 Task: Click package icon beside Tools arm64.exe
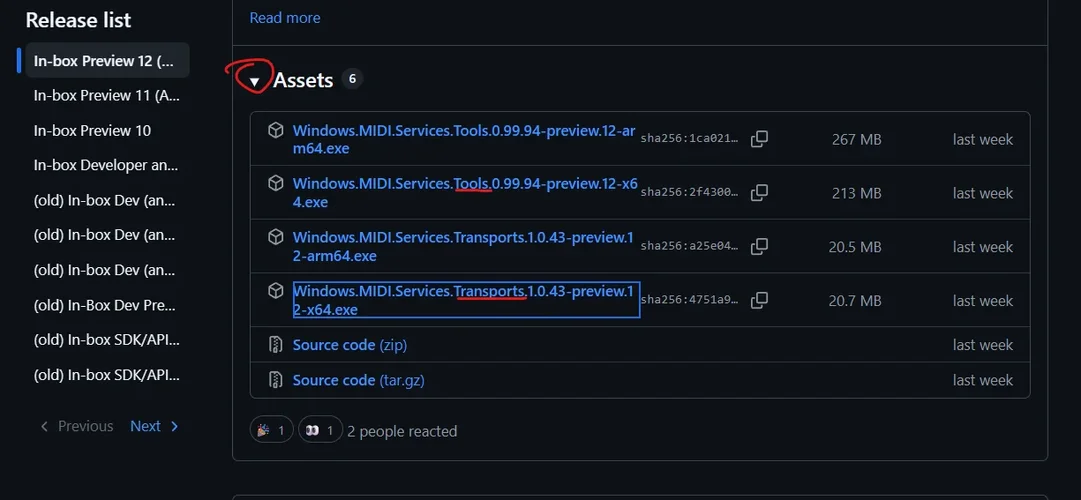click(276, 130)
